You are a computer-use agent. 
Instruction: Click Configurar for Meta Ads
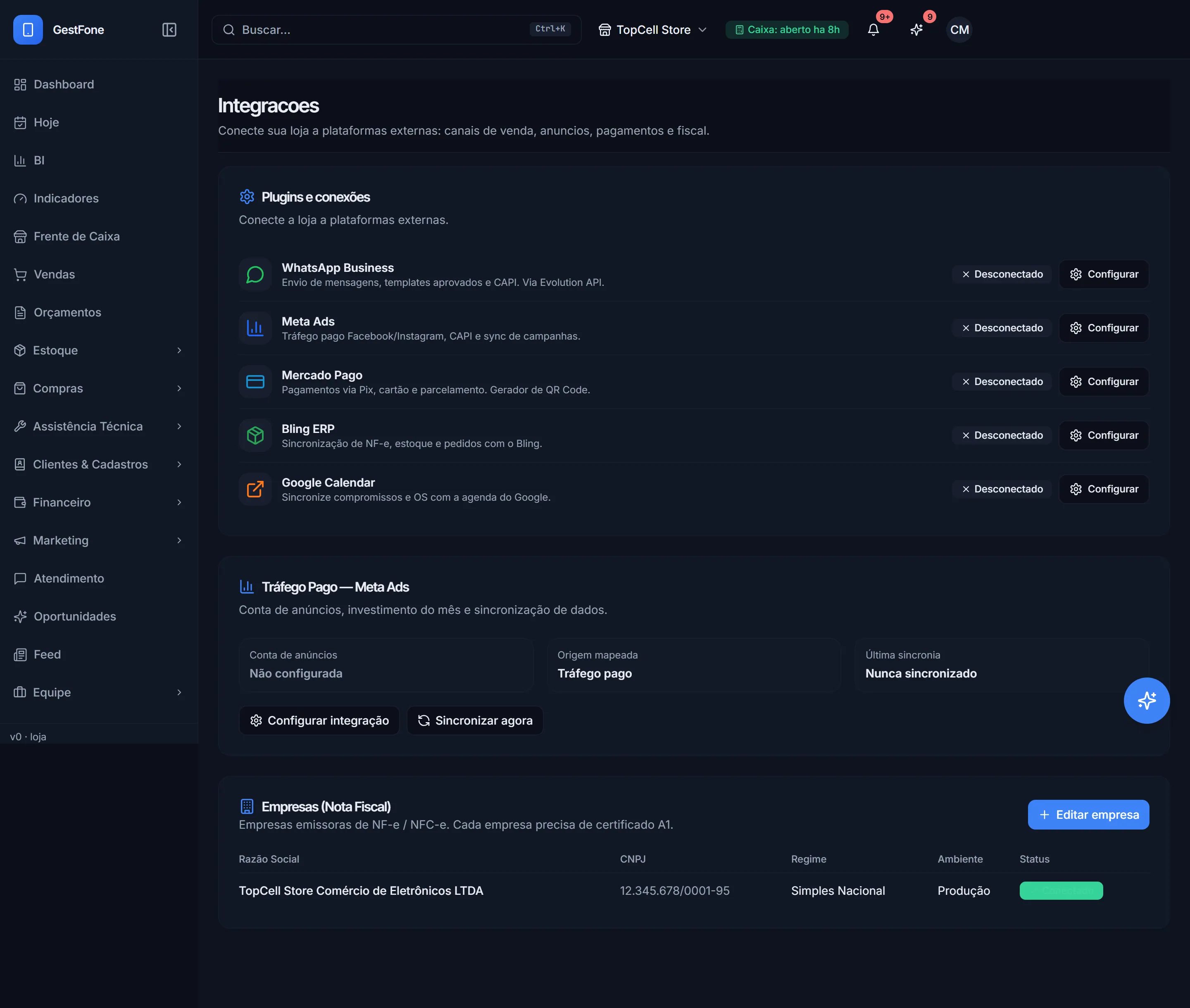[x=1104, y=328]
